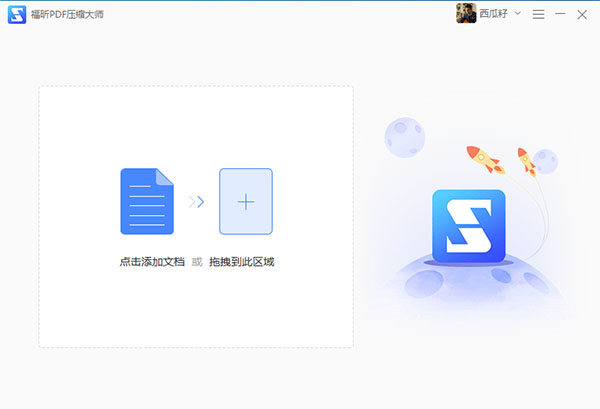Screen dimensions: 600x409
Task: Open the hamburger main menu
Action: tap(539, 15)
